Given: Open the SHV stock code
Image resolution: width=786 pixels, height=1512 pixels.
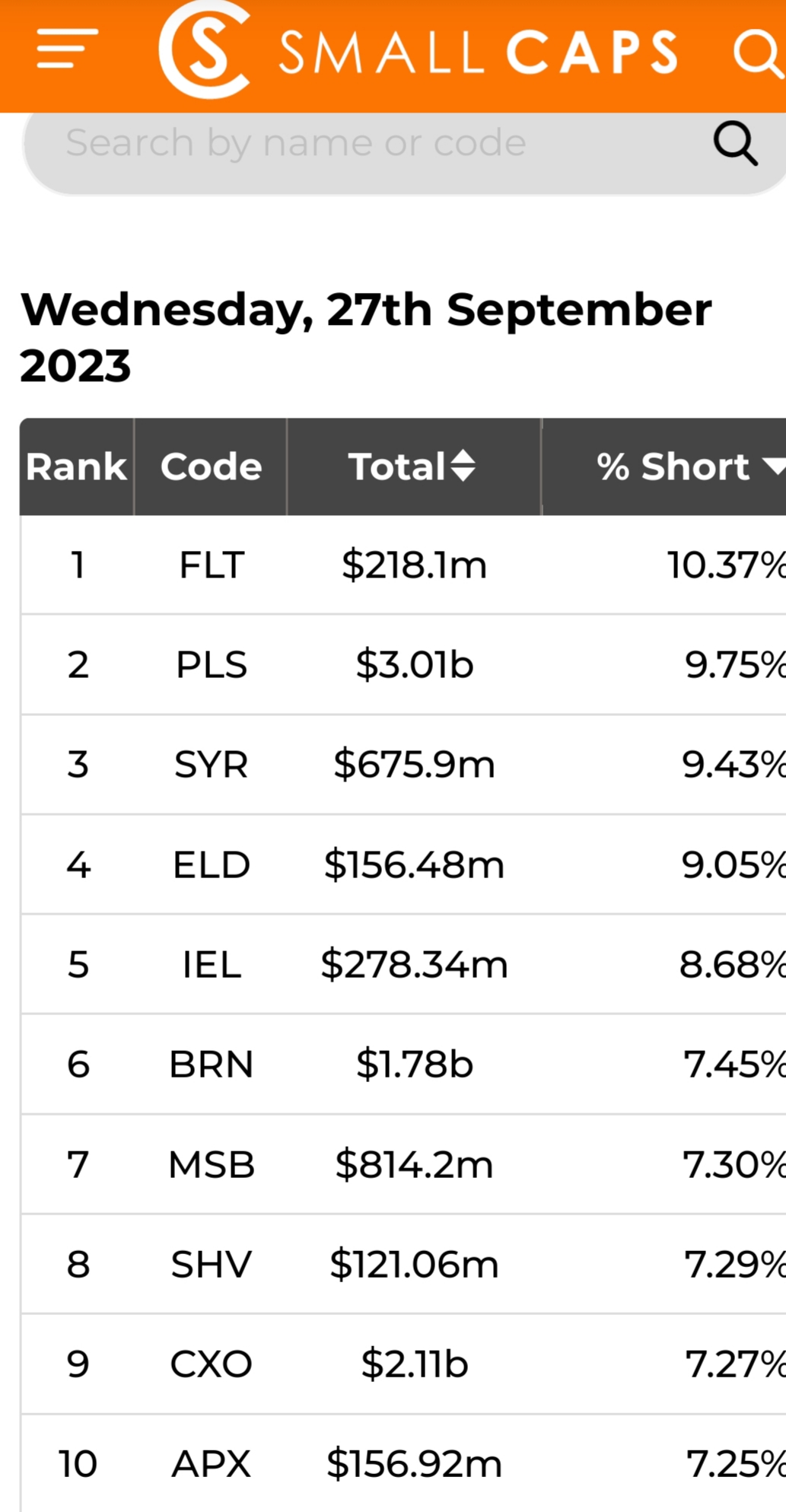Looking at the screenshot, I should coord(211,1265).
